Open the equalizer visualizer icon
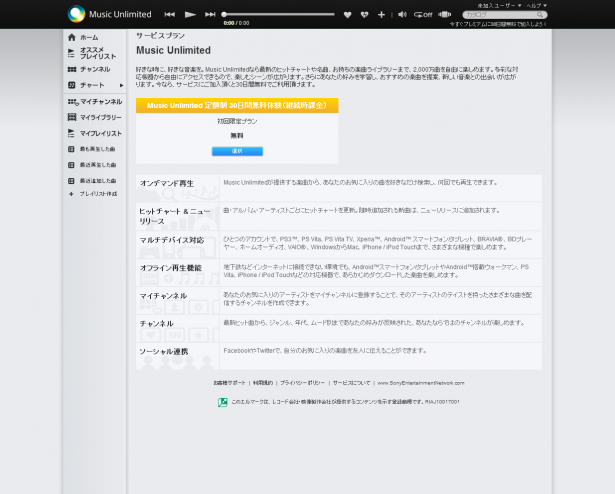 point(444,15)
